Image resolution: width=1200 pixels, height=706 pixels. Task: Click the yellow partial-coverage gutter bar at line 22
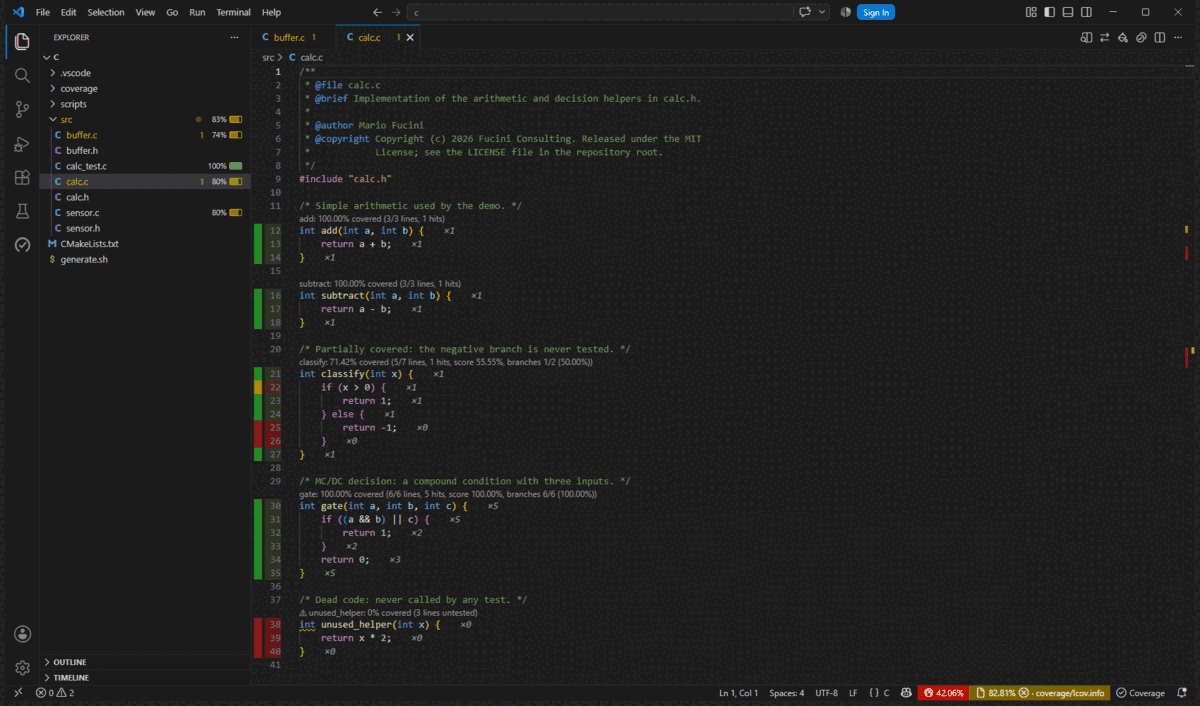(x=258, y=387)
